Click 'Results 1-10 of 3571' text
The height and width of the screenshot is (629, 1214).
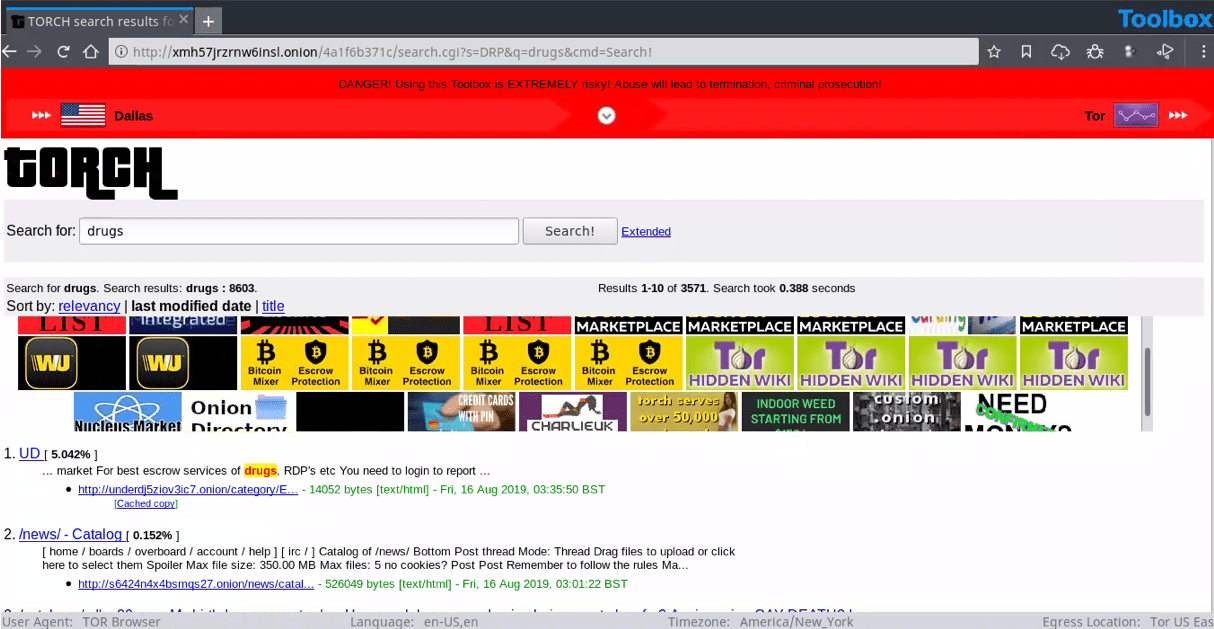point(651,288)
